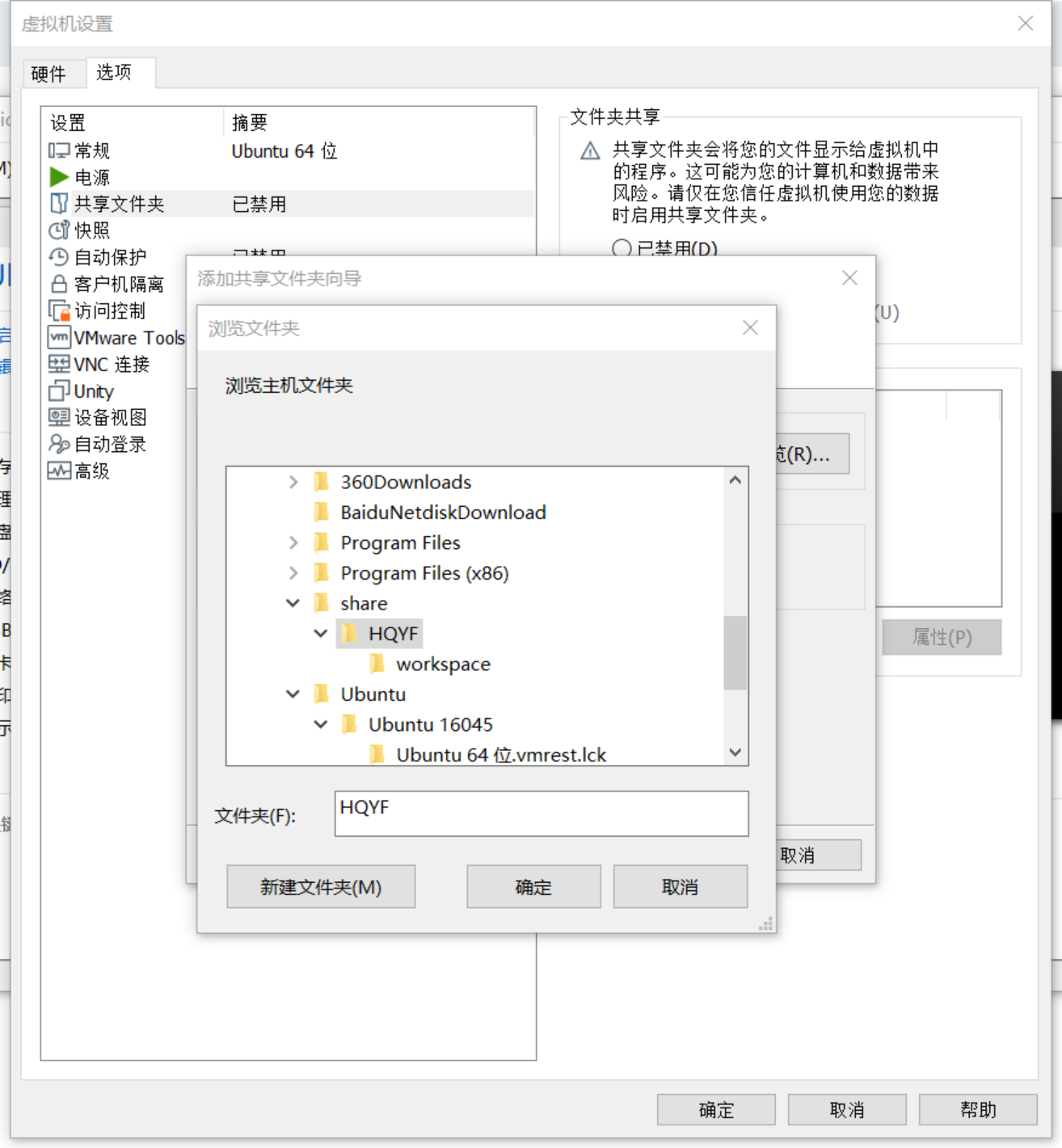Click the Ubuntu 64 位.vmrest.lck folder icon

tap(377, 754)
